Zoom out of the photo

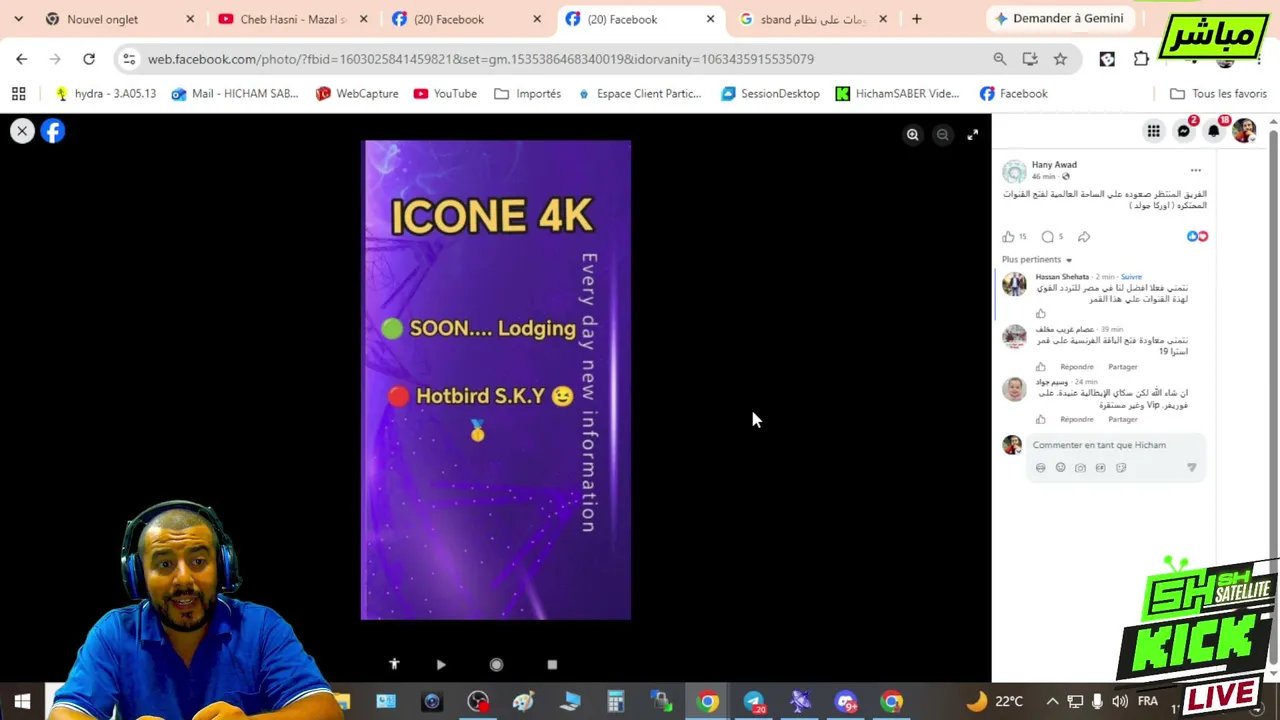(x=943, y=135)
